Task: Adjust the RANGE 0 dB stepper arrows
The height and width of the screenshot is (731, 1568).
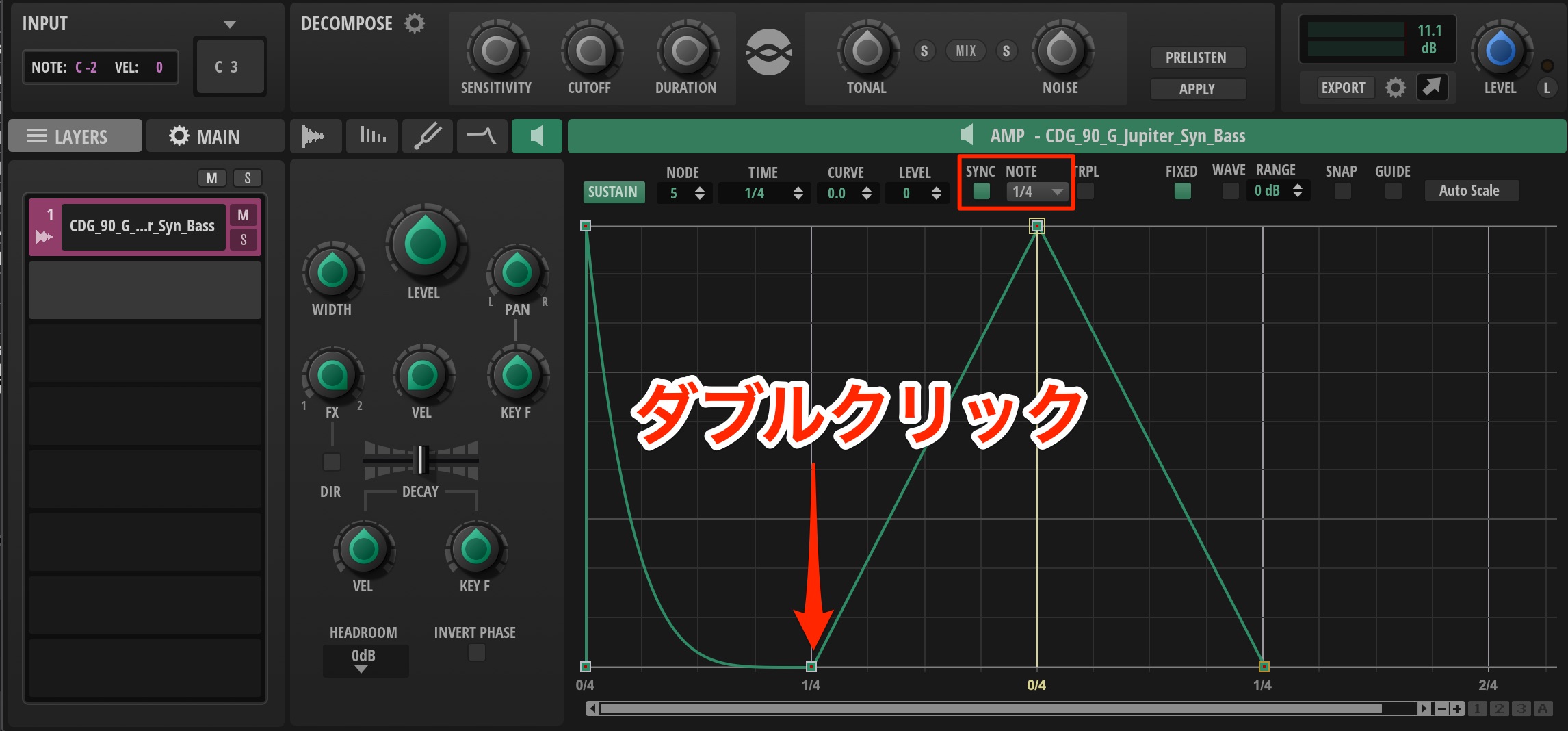Action: [x=1297, y=191]
